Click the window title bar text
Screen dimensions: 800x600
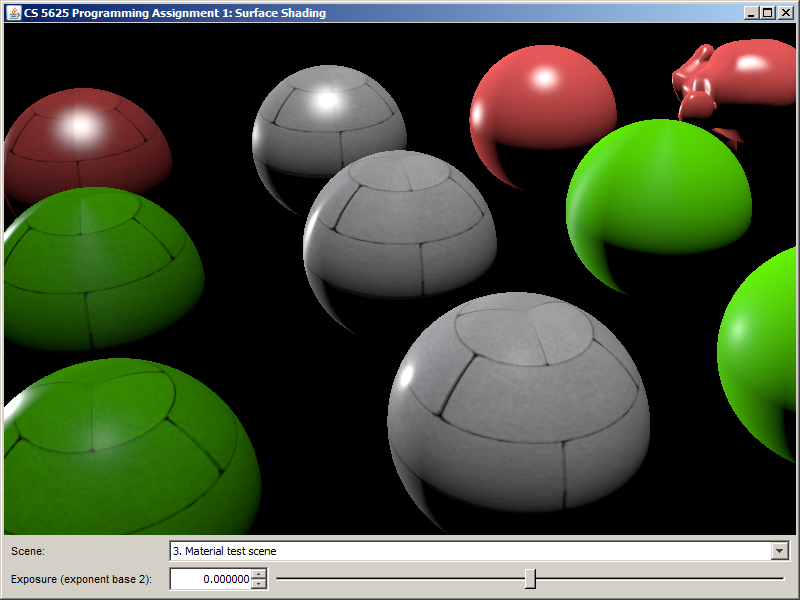click(x=175, y=13)
